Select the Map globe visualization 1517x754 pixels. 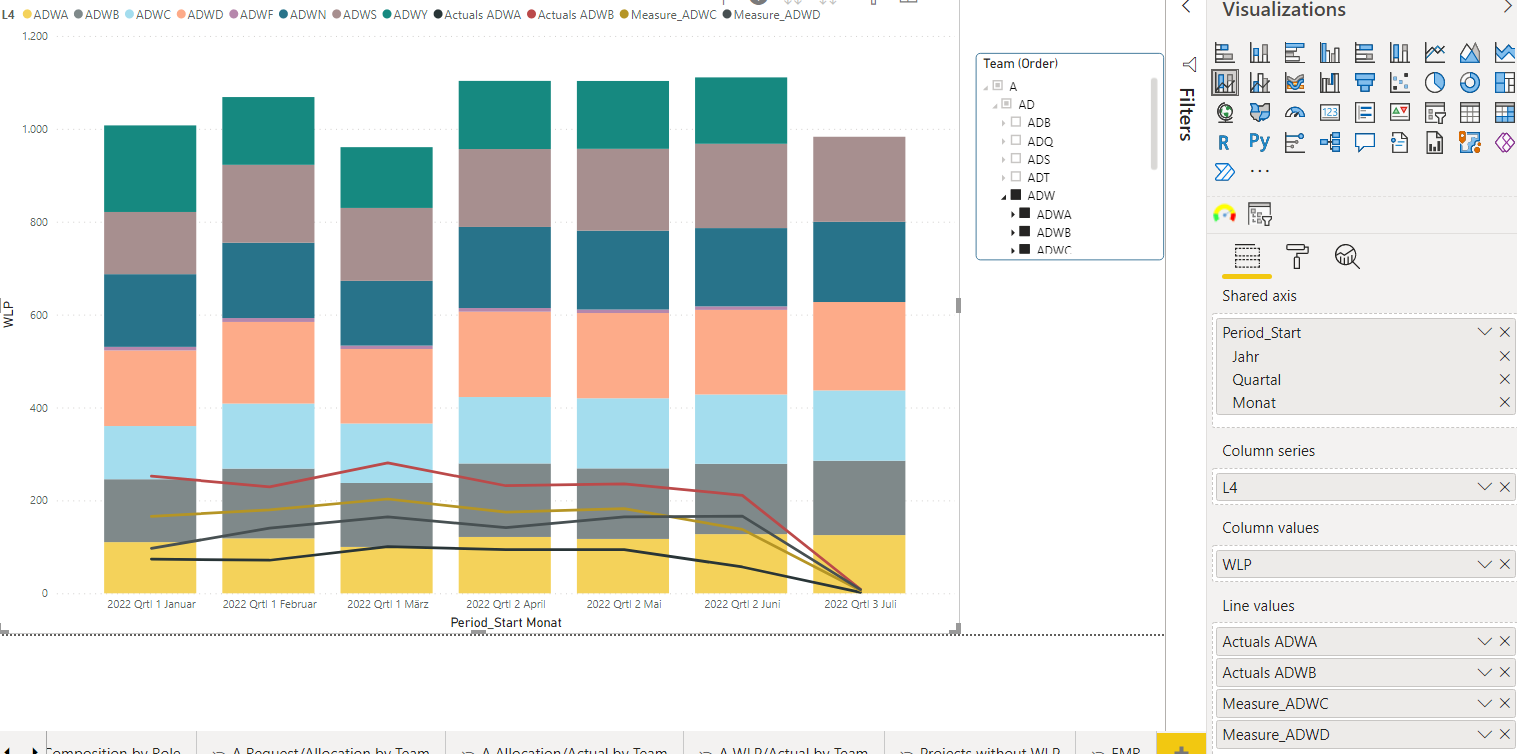(1224, 112)
